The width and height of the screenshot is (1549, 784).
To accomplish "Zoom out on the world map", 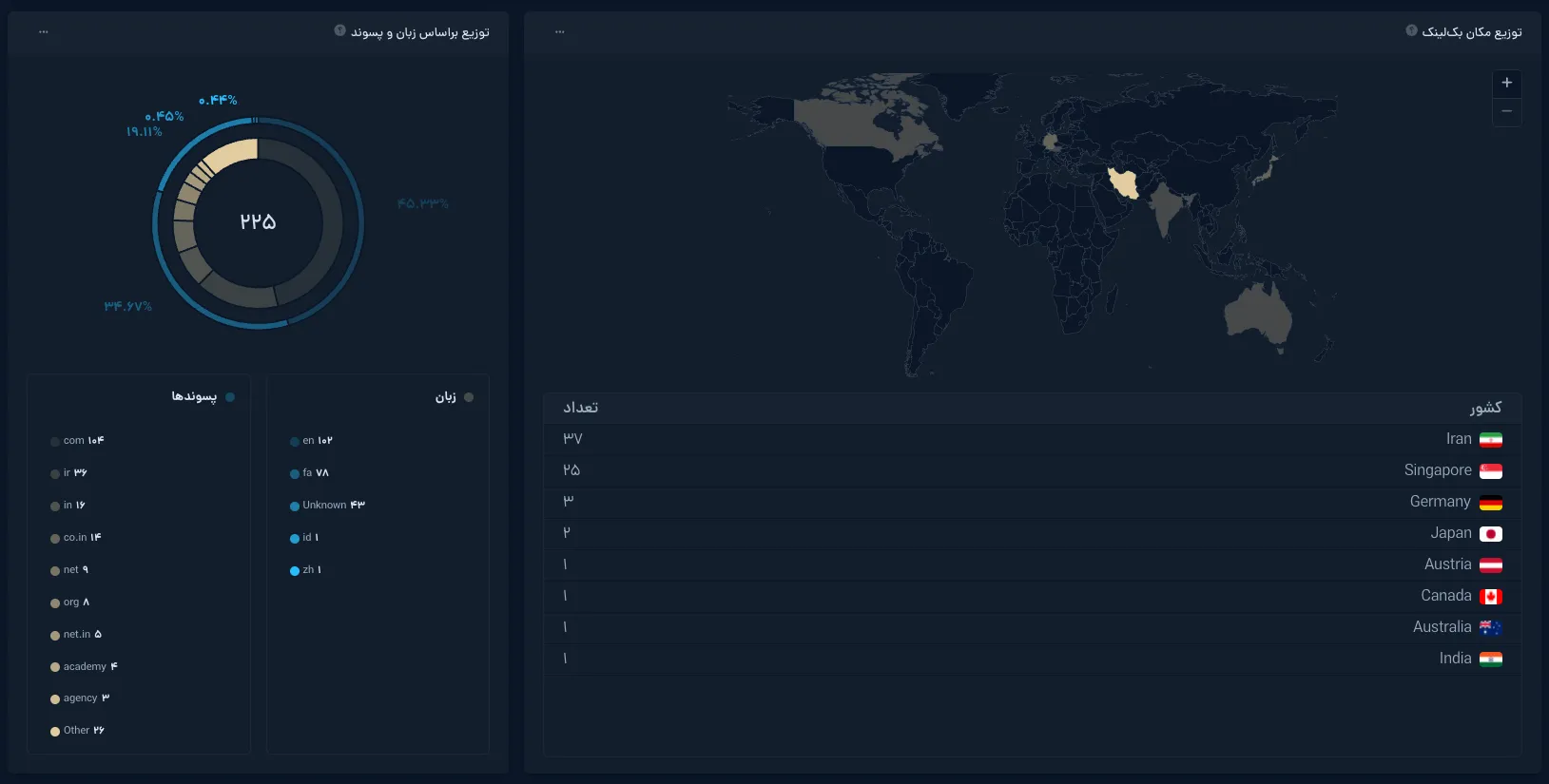I will (1506, 112).
